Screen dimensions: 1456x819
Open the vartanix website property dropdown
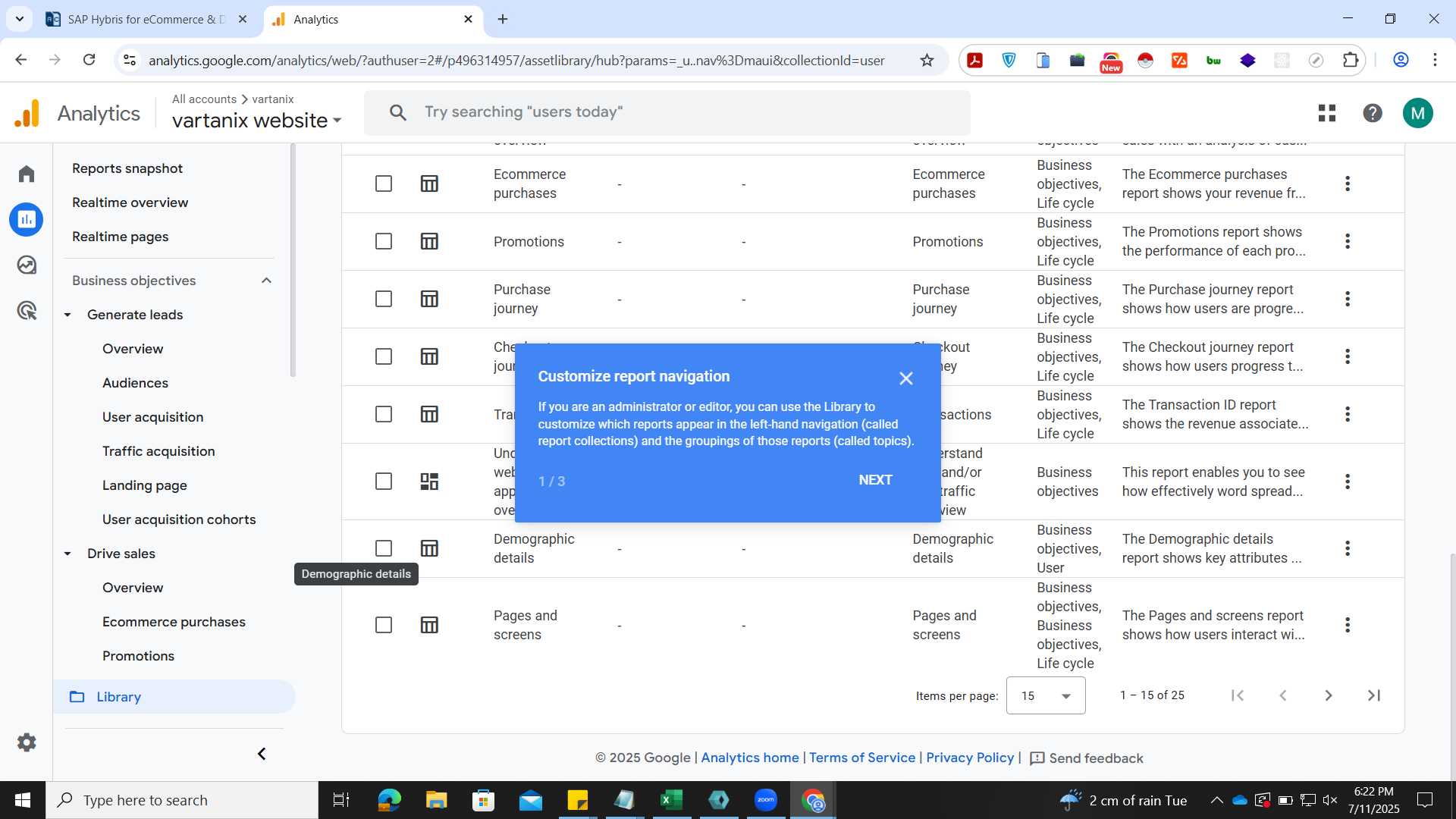point(256,121)
